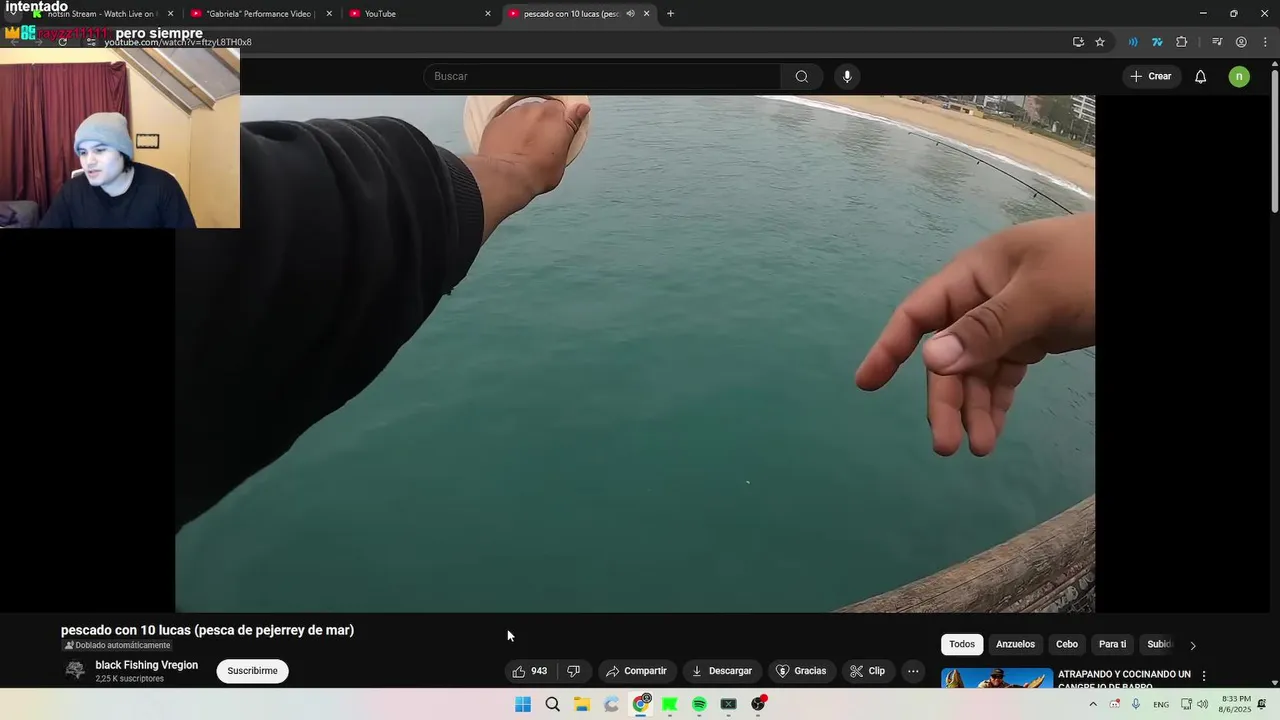The image size is (1280, 720).
Task: Open the Extensions puzzle icon
Action: click(1182, 42)
